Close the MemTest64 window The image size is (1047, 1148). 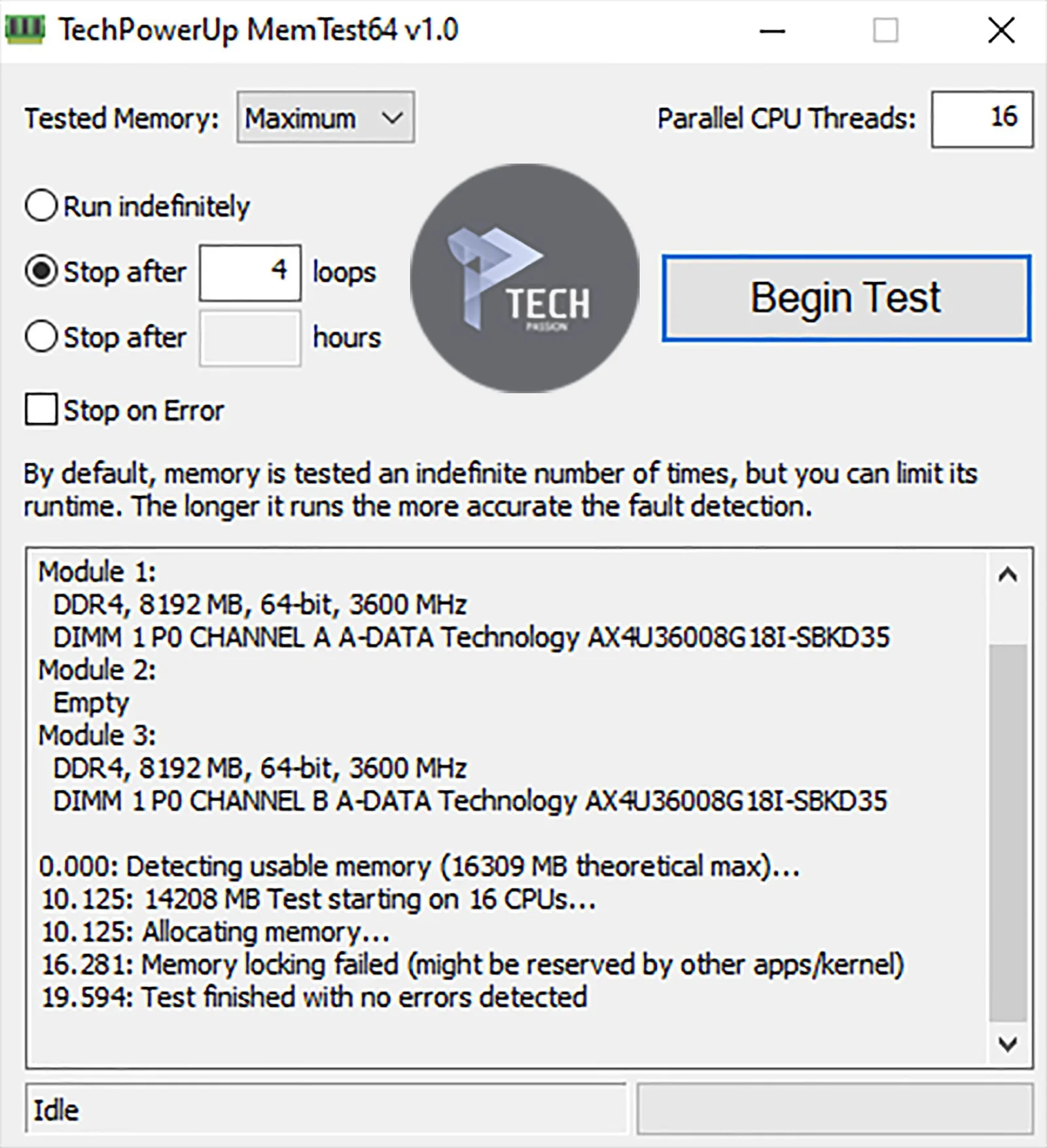click(x=1001, y=30)
